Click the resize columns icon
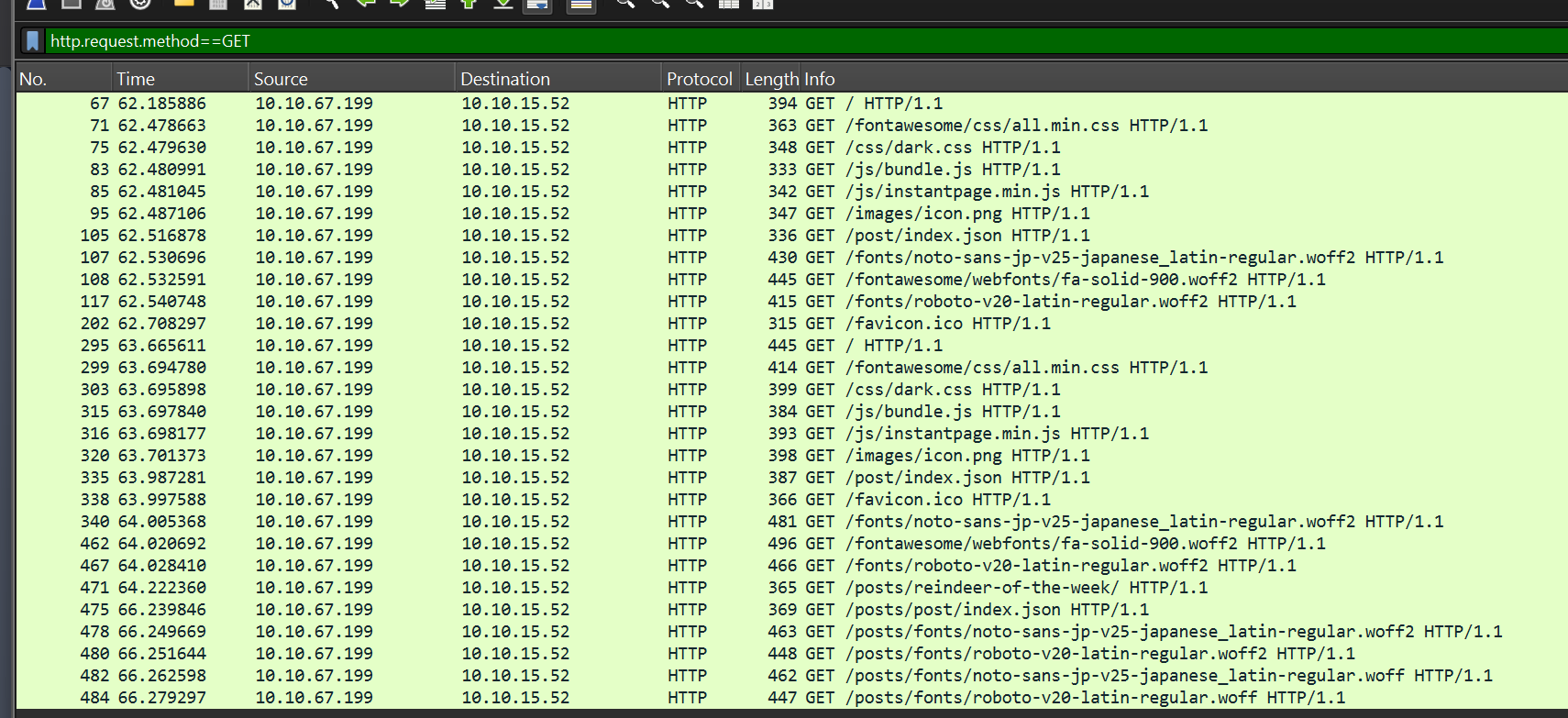Image resolution: width=1568 pixels, height=718 pixels. [729, 4]
